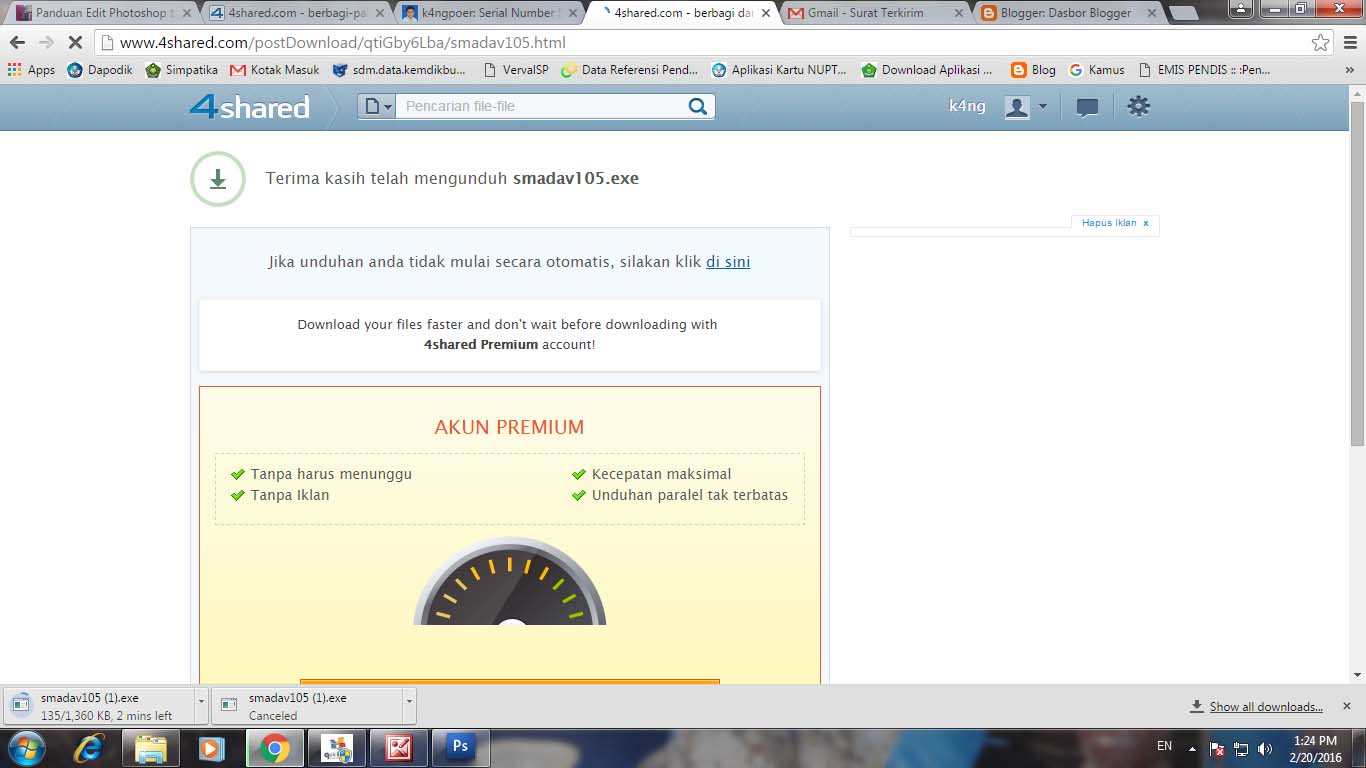Close the downloads bar
This screenshot has height=768, width=1366.
(1346, 706)
